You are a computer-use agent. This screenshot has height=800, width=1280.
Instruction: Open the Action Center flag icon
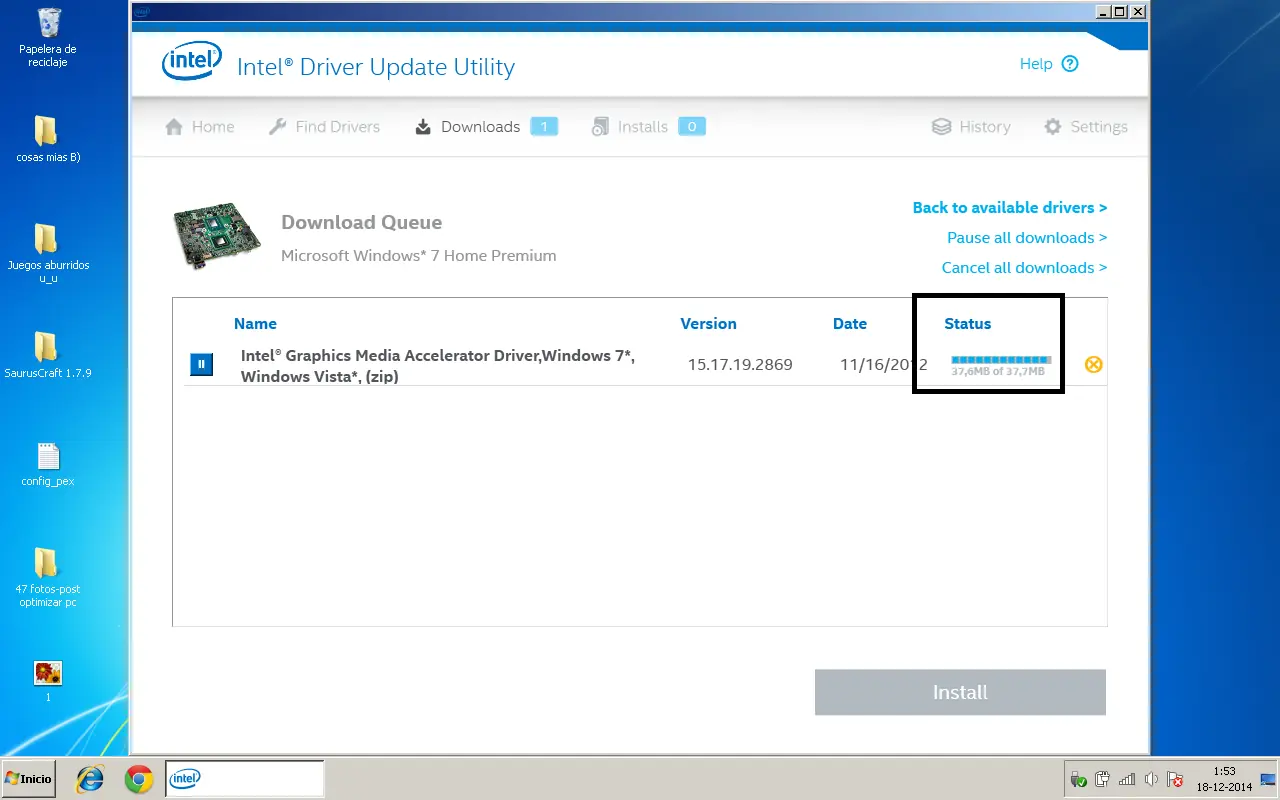(1175, 779)
